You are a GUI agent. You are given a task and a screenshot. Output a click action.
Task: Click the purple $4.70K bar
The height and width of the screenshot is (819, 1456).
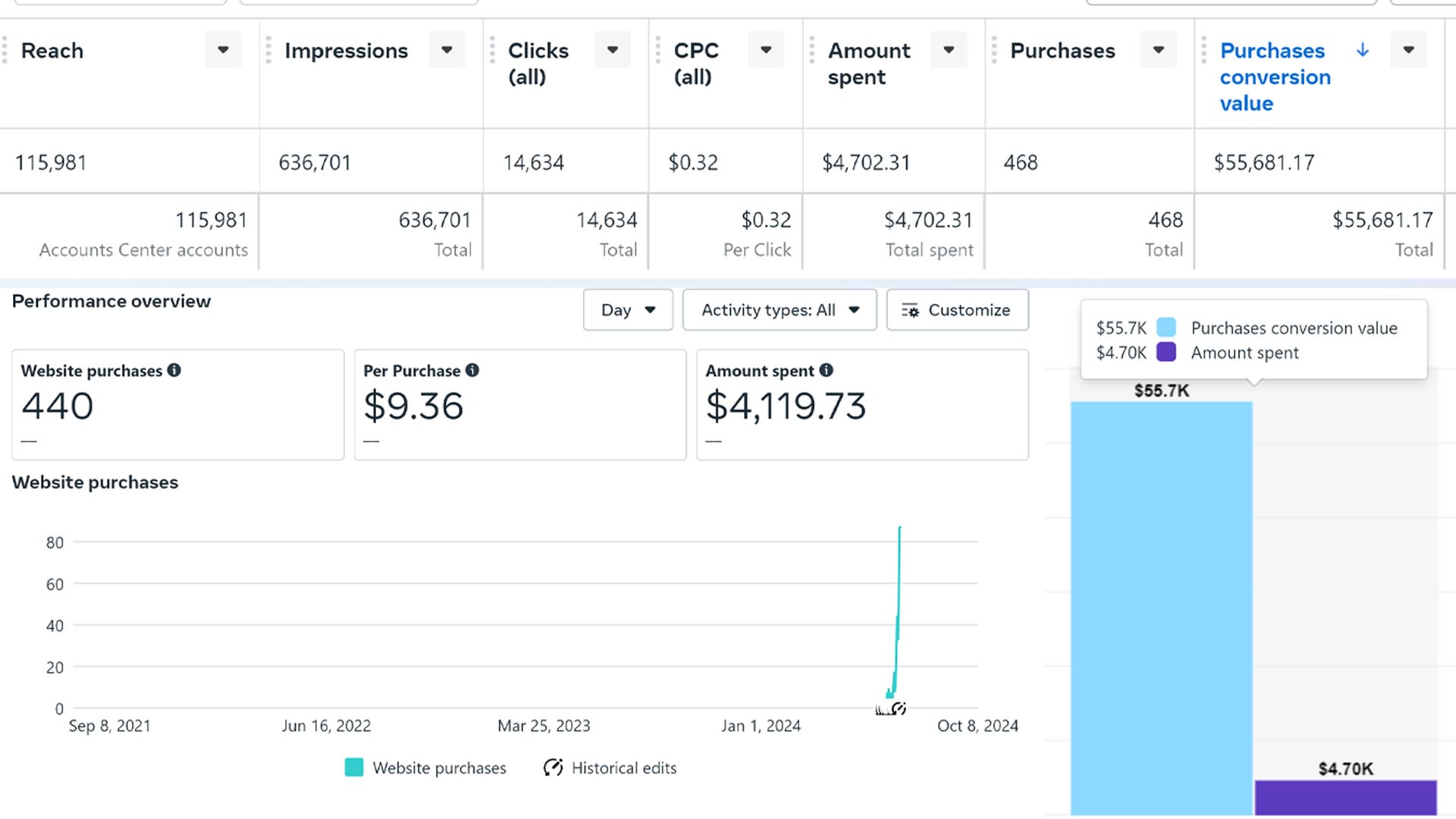click(1345, 798)
